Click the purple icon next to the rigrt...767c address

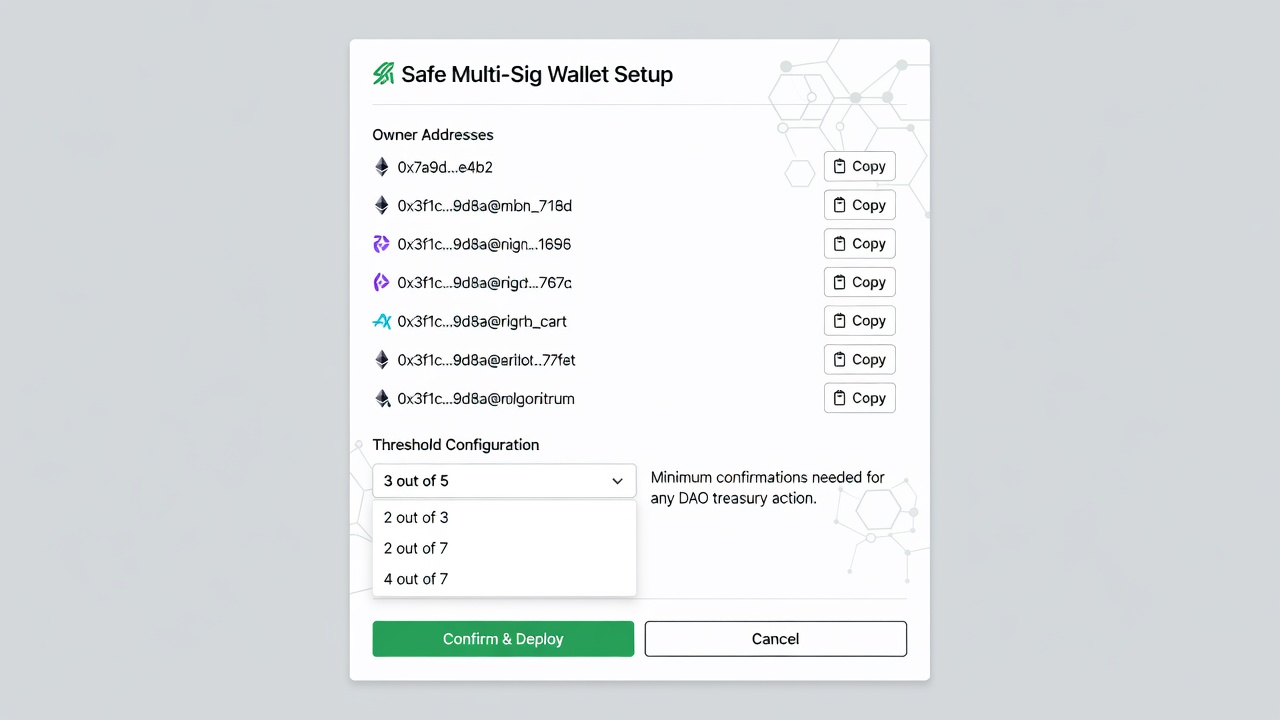click(x=381, y=283)
